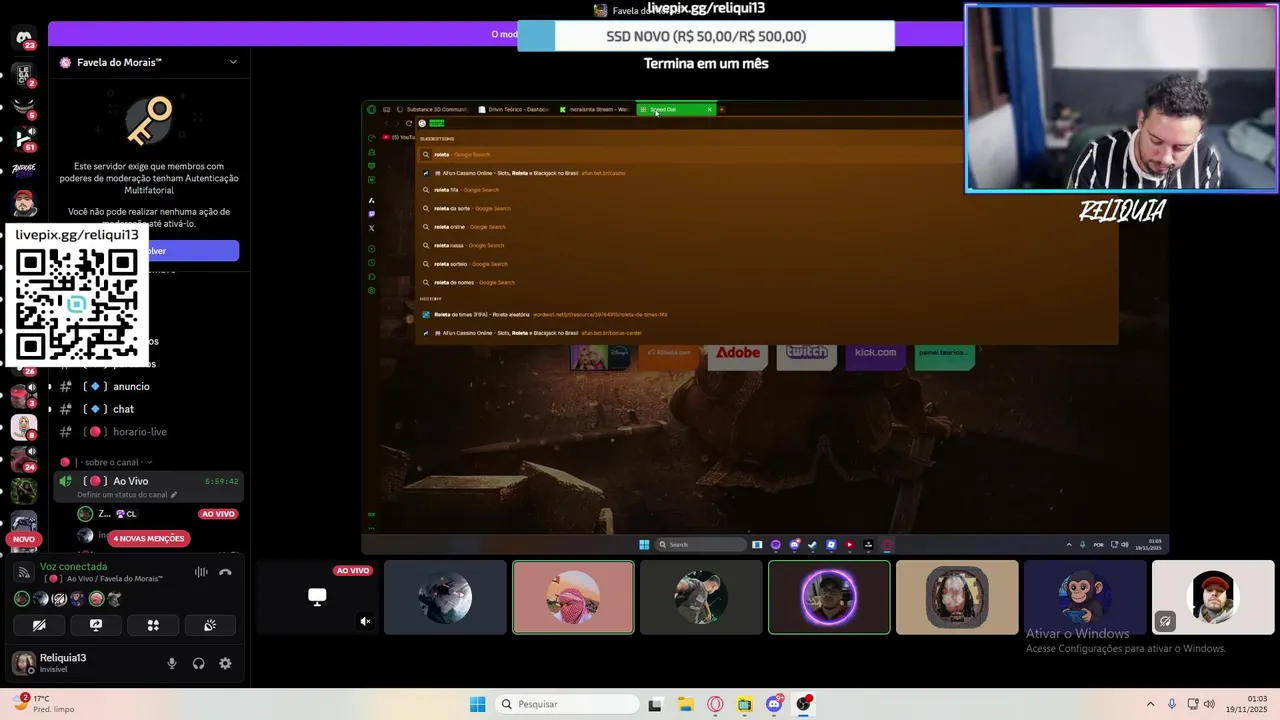Choose 'roleta fifa' Google suggestion
Screen dimensions: 1280x720
pos(766,190)
